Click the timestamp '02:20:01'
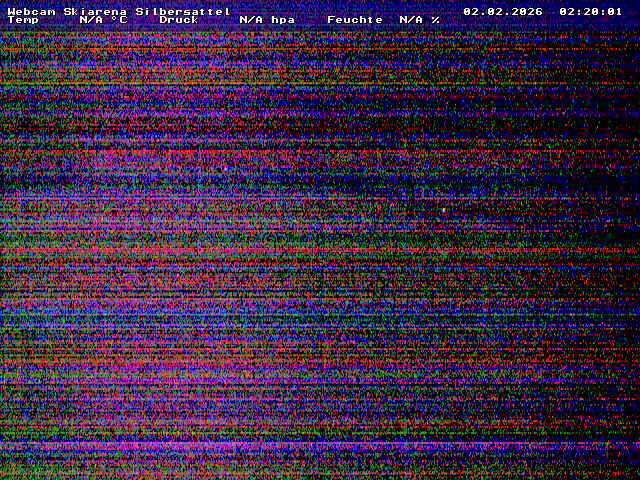 click(x=591, y=11)
